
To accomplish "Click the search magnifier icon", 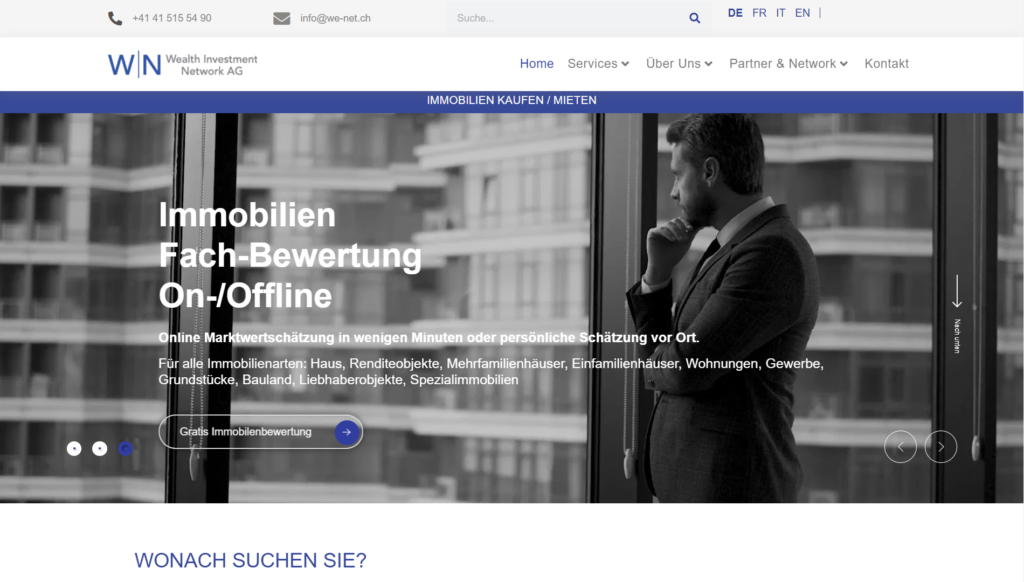I will [x=695, y=18].
